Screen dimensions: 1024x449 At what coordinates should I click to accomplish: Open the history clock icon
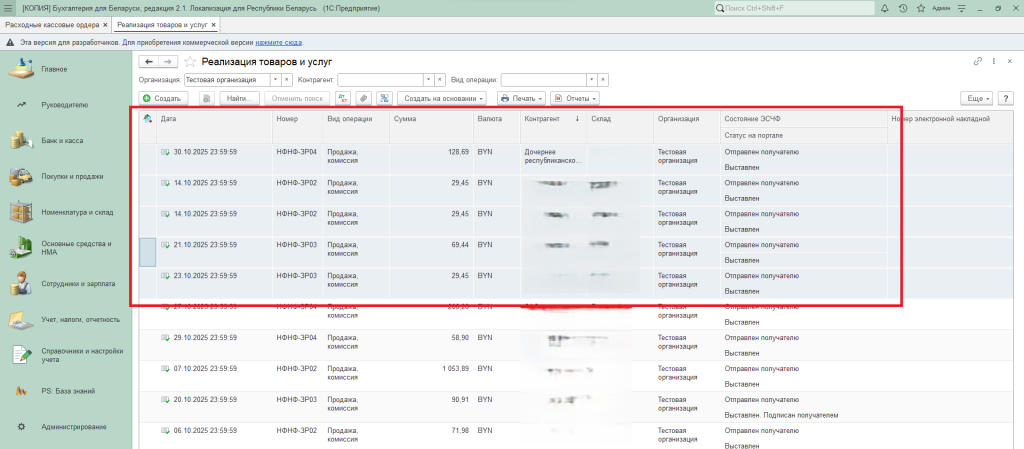(x=903, y=8)
